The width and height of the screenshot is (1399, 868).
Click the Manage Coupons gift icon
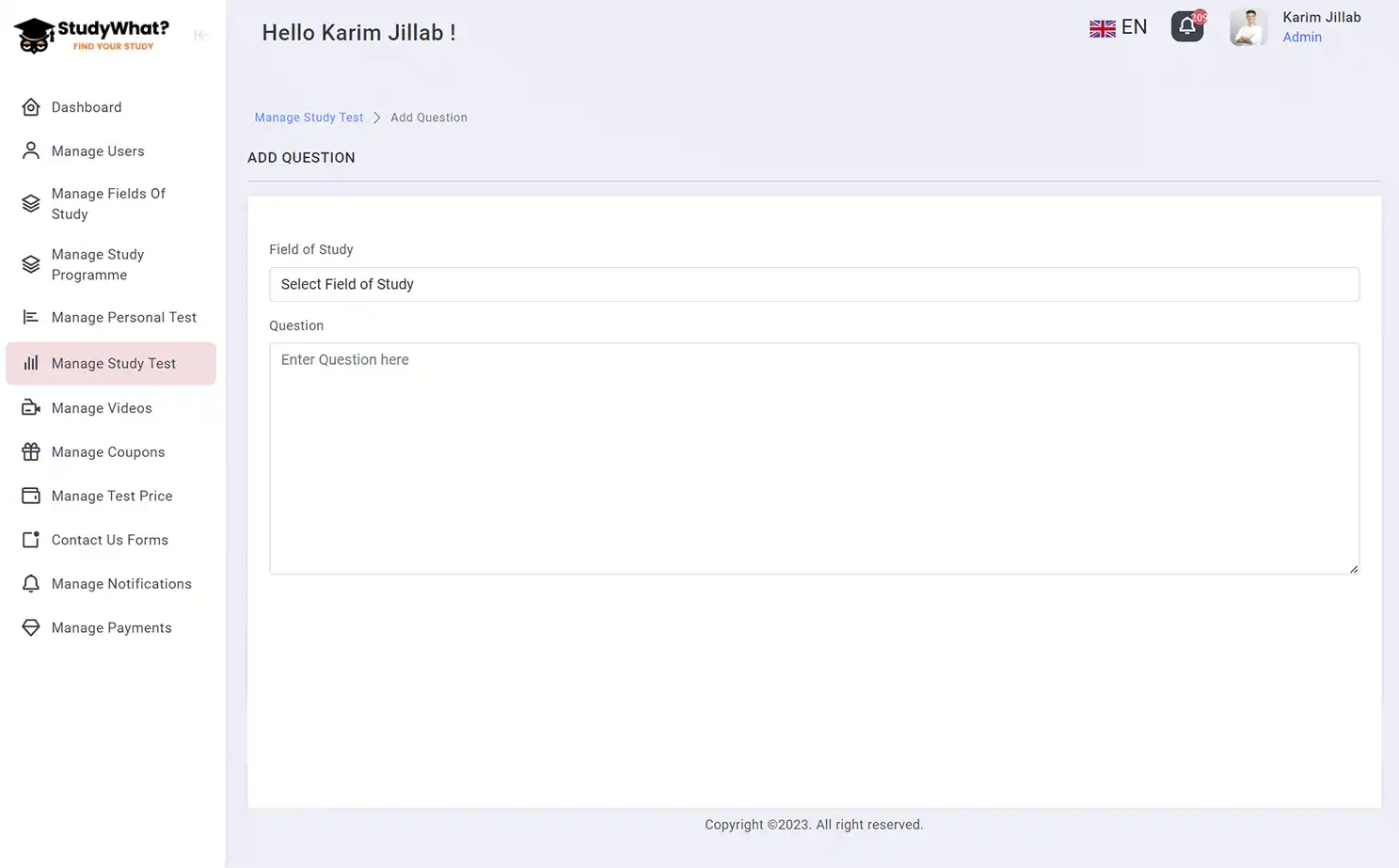[31, 451]
